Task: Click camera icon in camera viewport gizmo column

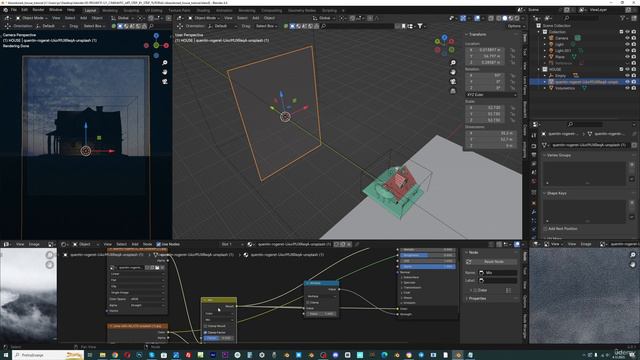Action: (165, 81)
